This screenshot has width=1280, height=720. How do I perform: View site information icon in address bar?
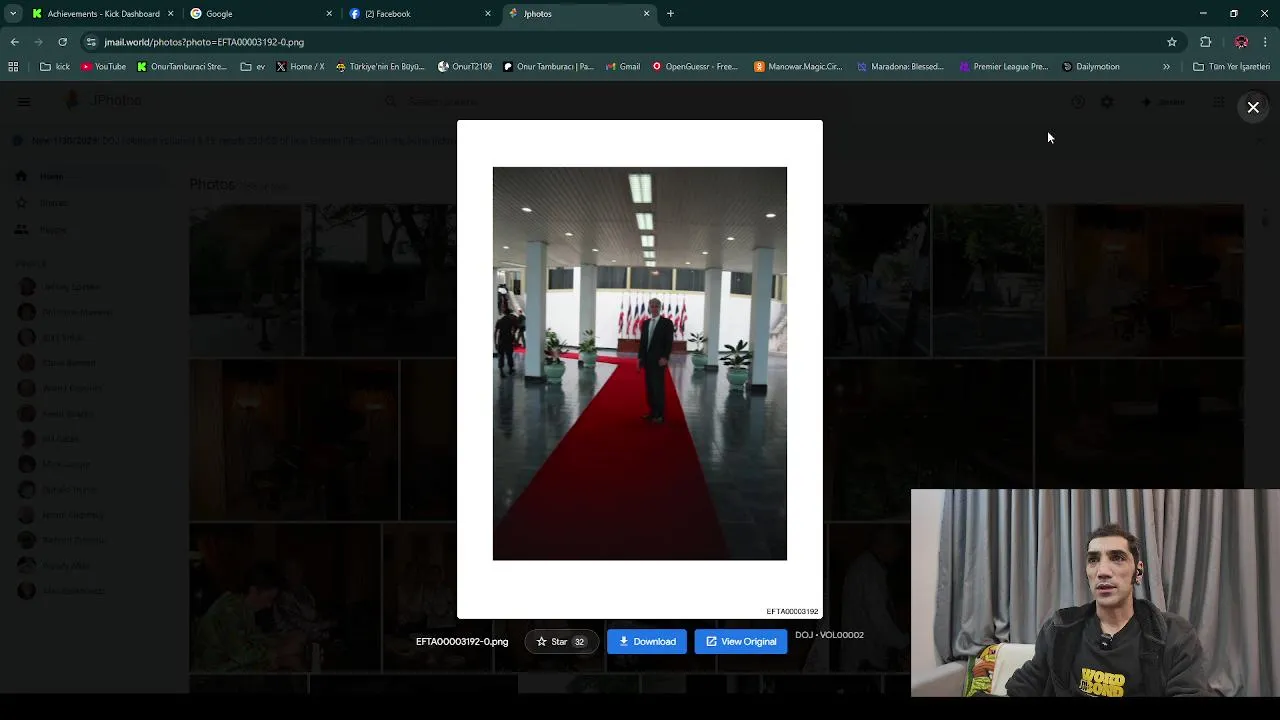tap(91, 42)
